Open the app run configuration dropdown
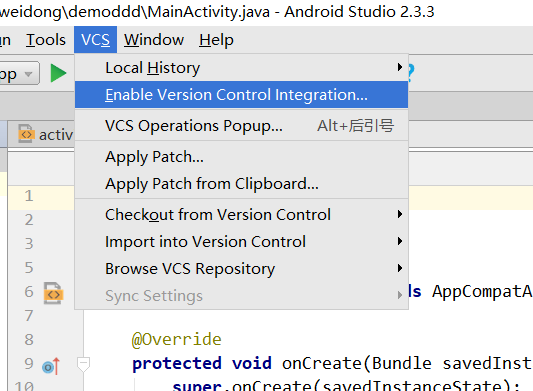 (x=19, y=73)
